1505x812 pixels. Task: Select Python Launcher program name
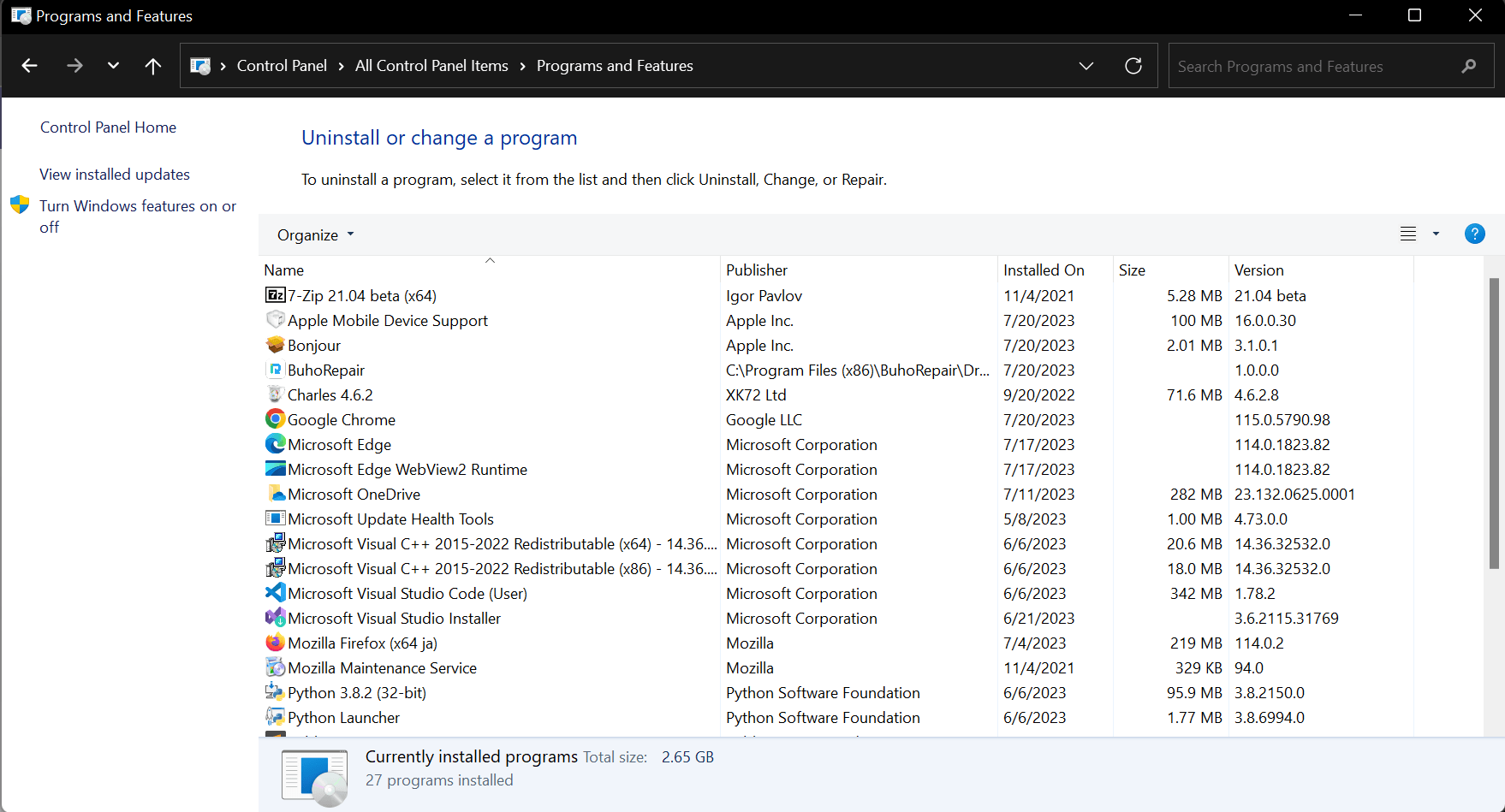point(343,718)
